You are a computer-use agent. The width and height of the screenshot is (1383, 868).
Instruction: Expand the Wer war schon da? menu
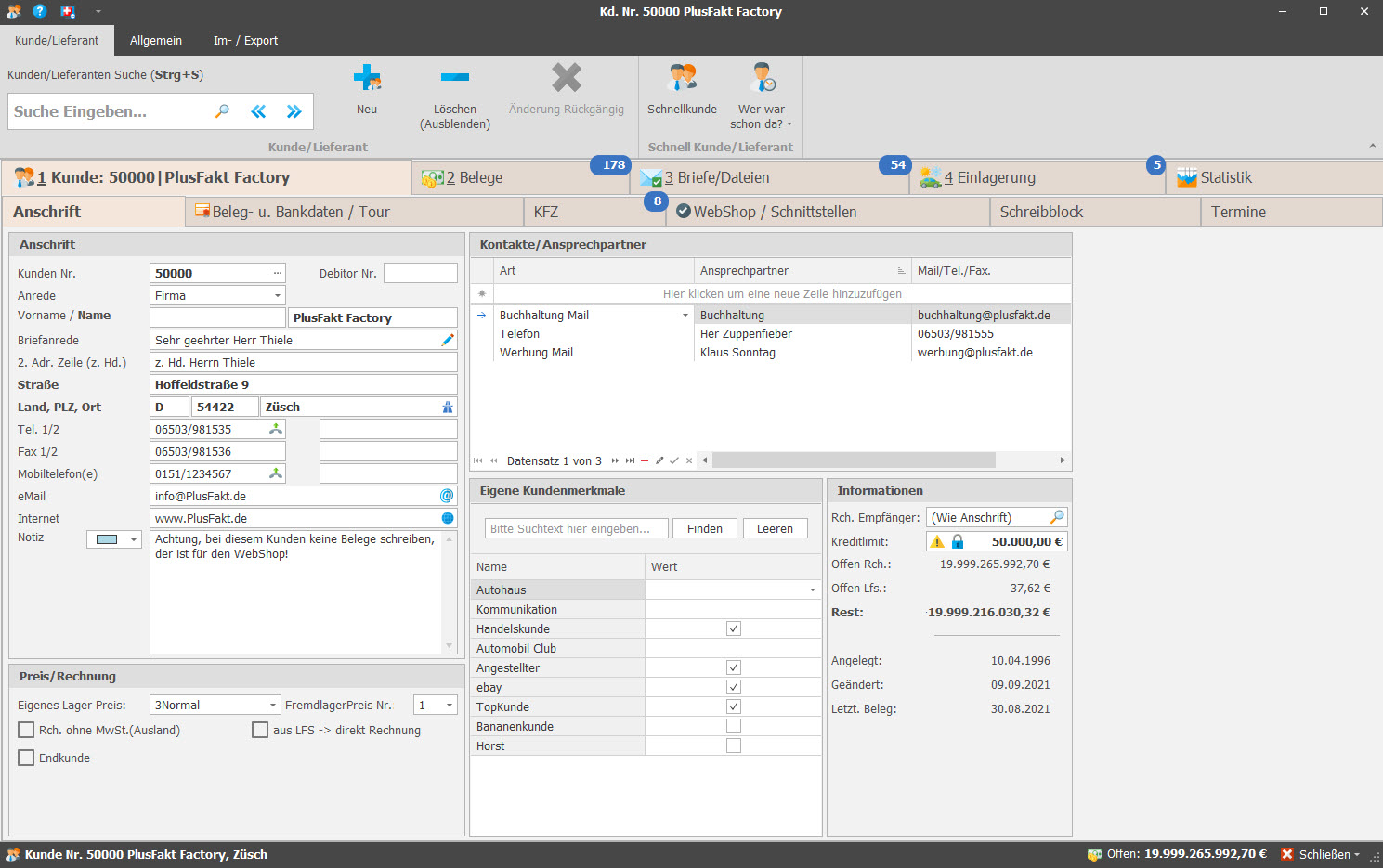click(762, 97)
